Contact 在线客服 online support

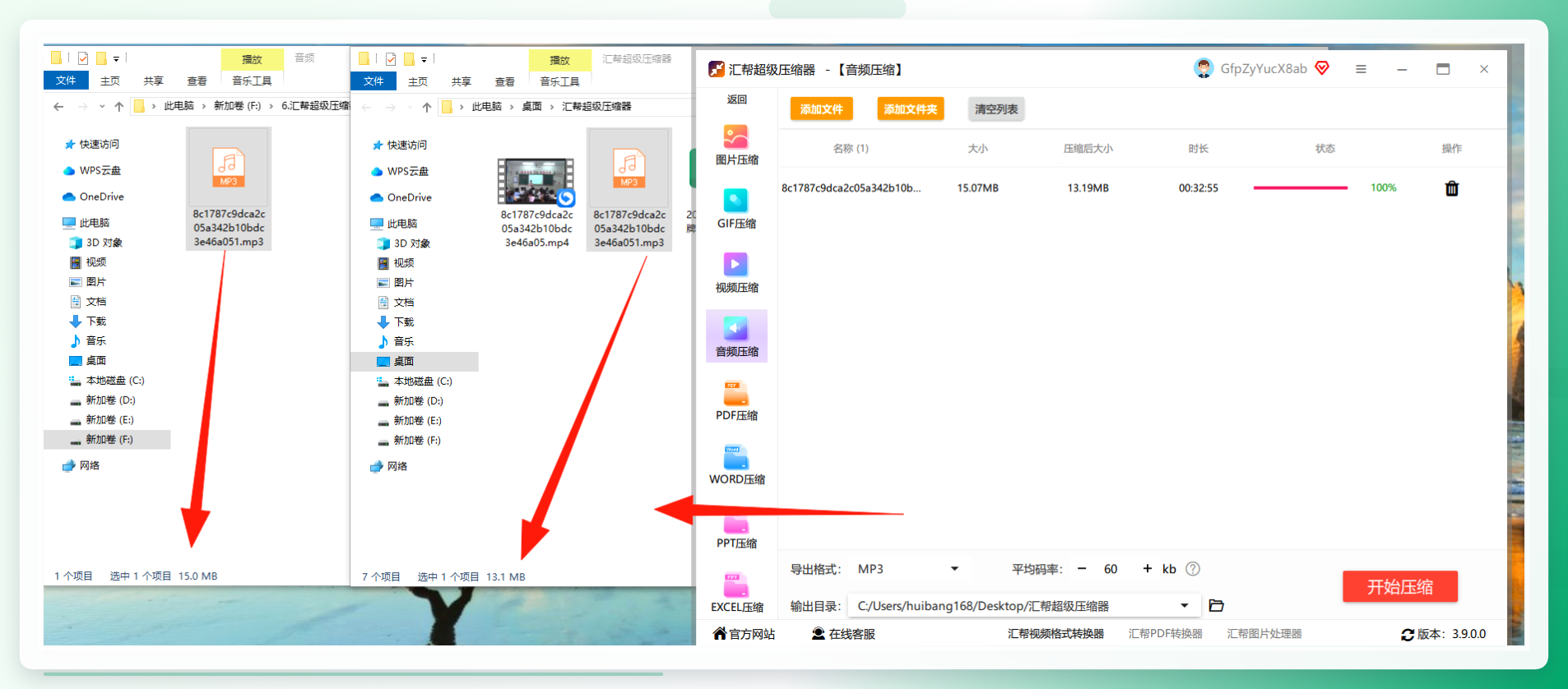point(843,634)
